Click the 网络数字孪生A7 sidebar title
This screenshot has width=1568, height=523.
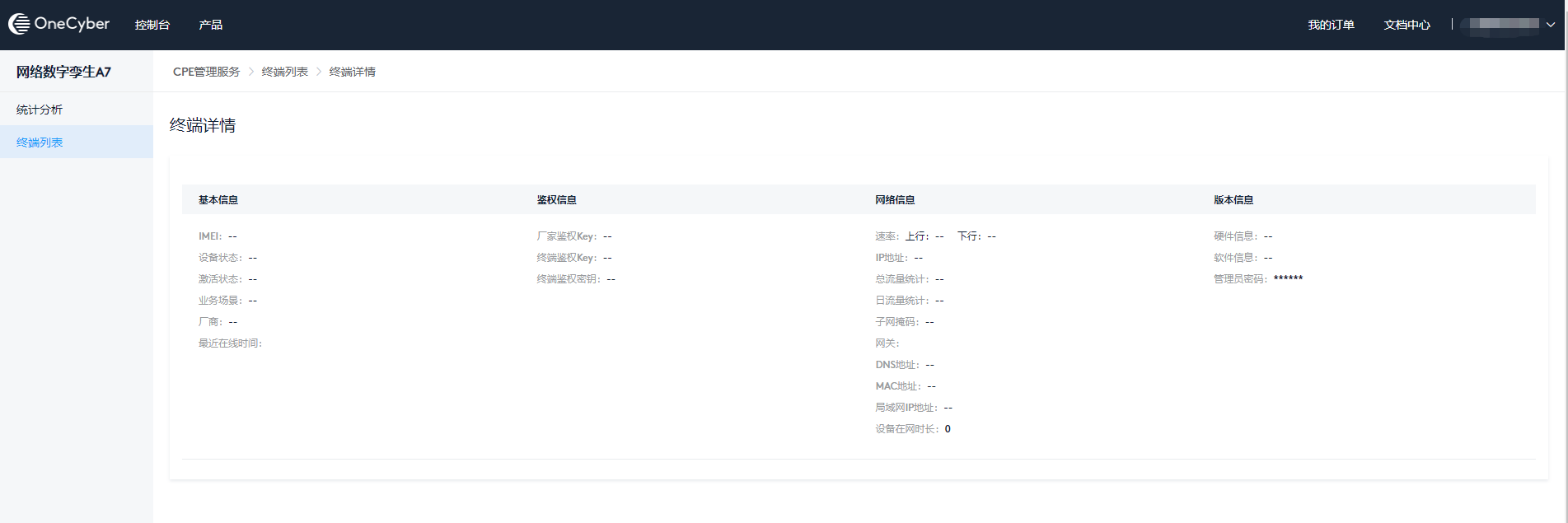[63, 72]
